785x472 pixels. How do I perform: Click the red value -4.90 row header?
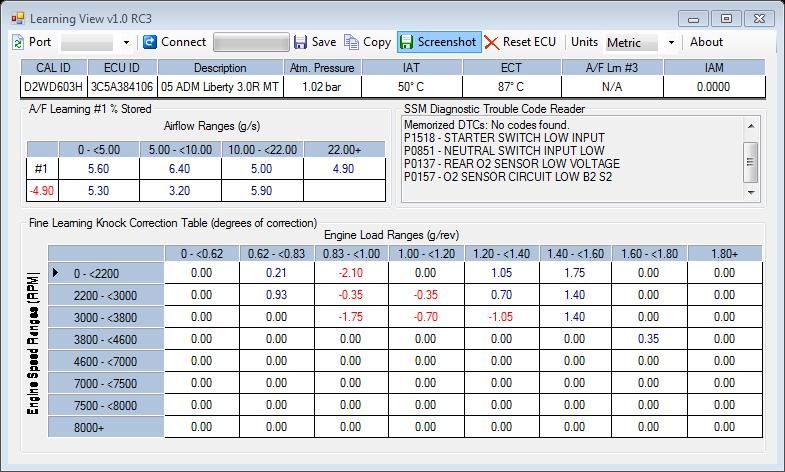(42, 191)
